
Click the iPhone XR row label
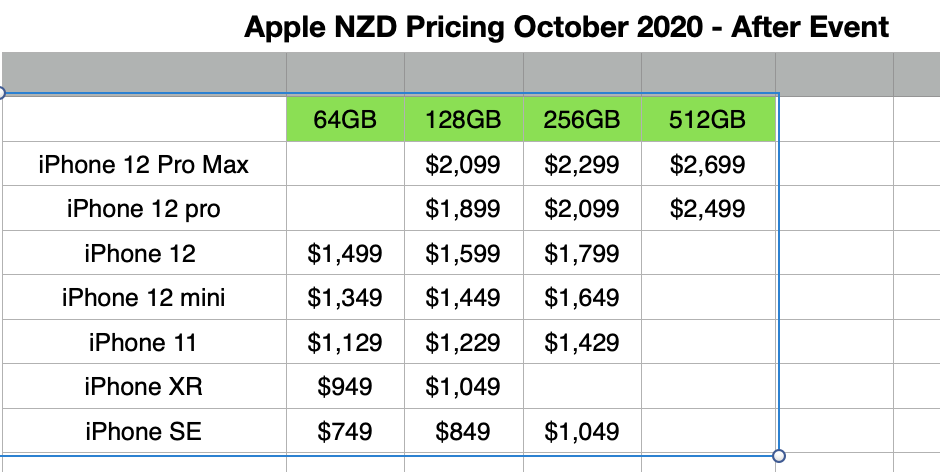pos(144,387)
